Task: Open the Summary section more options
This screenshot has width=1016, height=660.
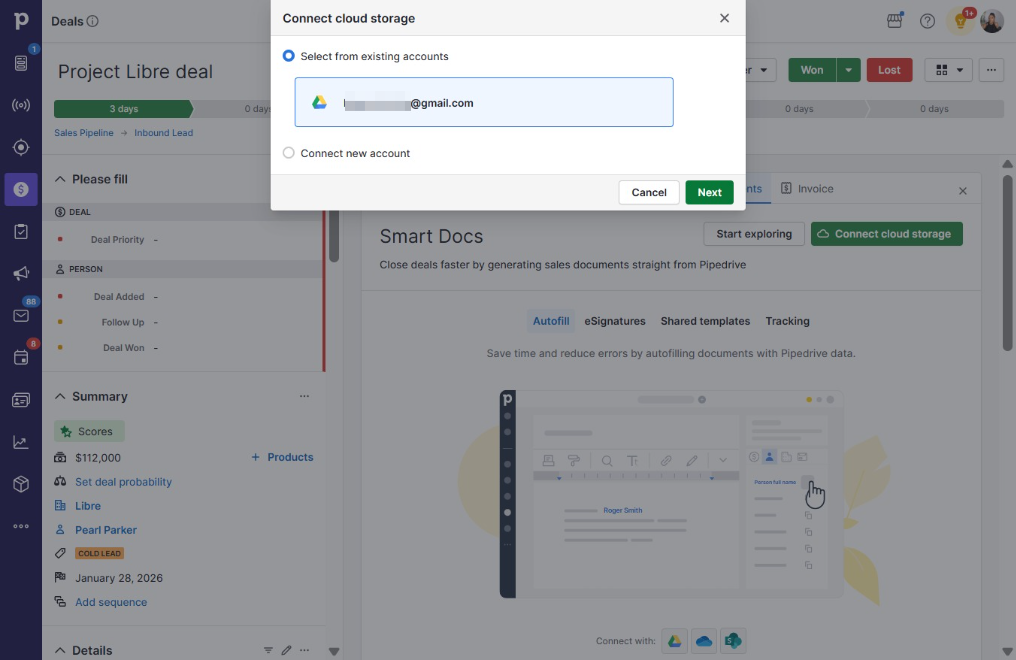Action: (305, 396)
